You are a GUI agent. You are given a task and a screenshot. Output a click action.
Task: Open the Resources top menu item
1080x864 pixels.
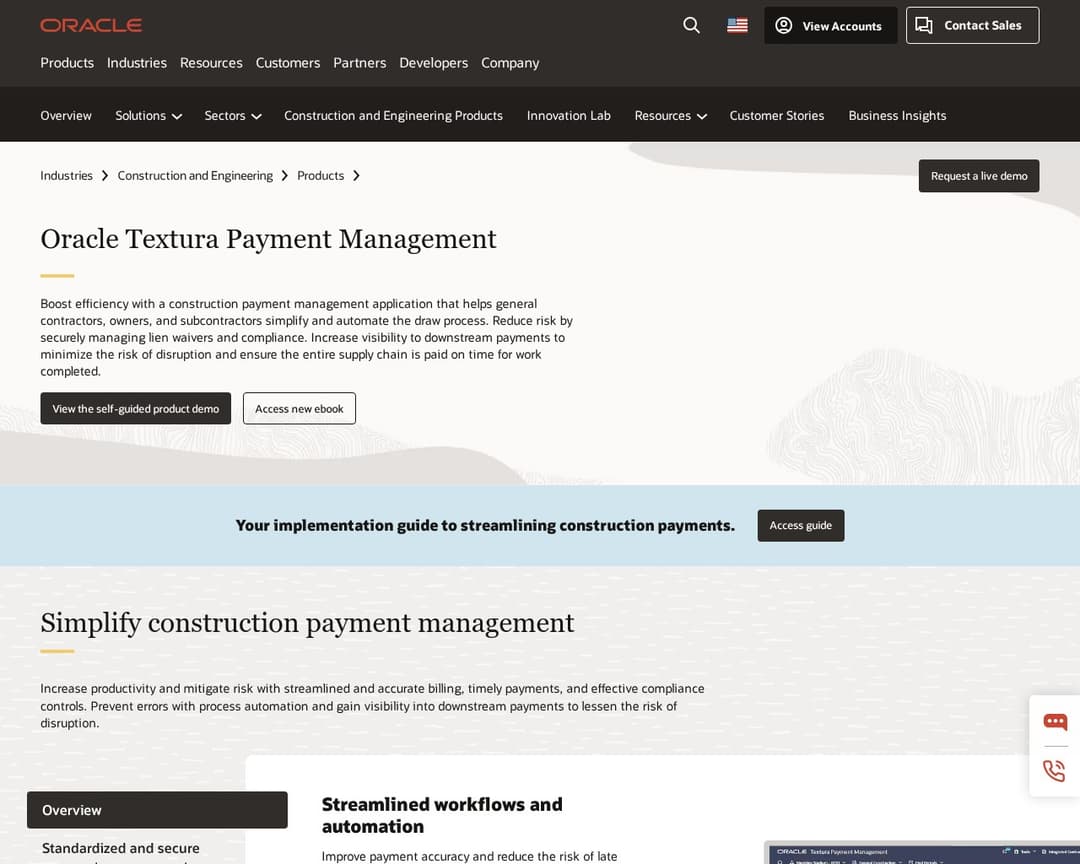211,63
